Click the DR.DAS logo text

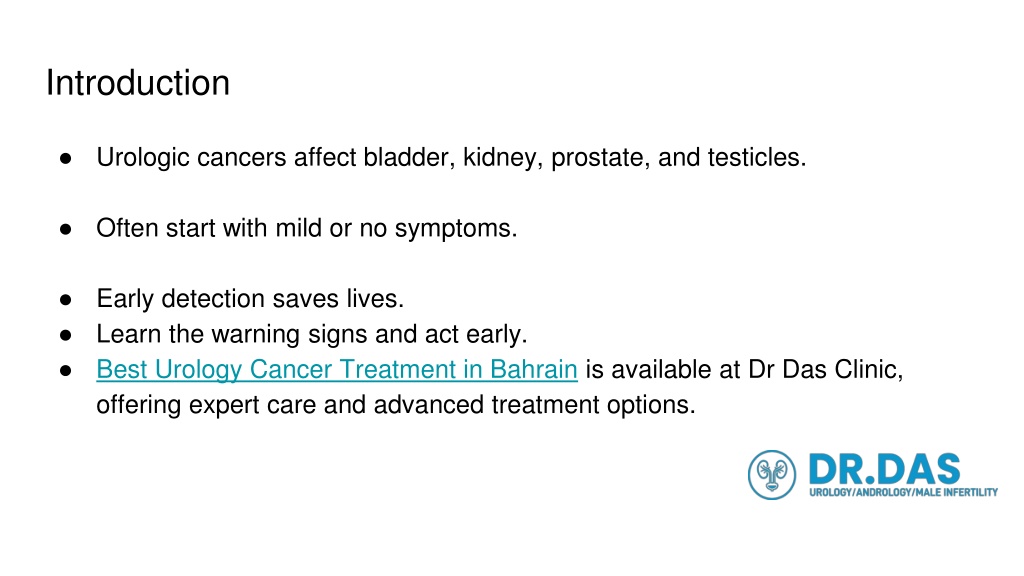click(885, 469)
